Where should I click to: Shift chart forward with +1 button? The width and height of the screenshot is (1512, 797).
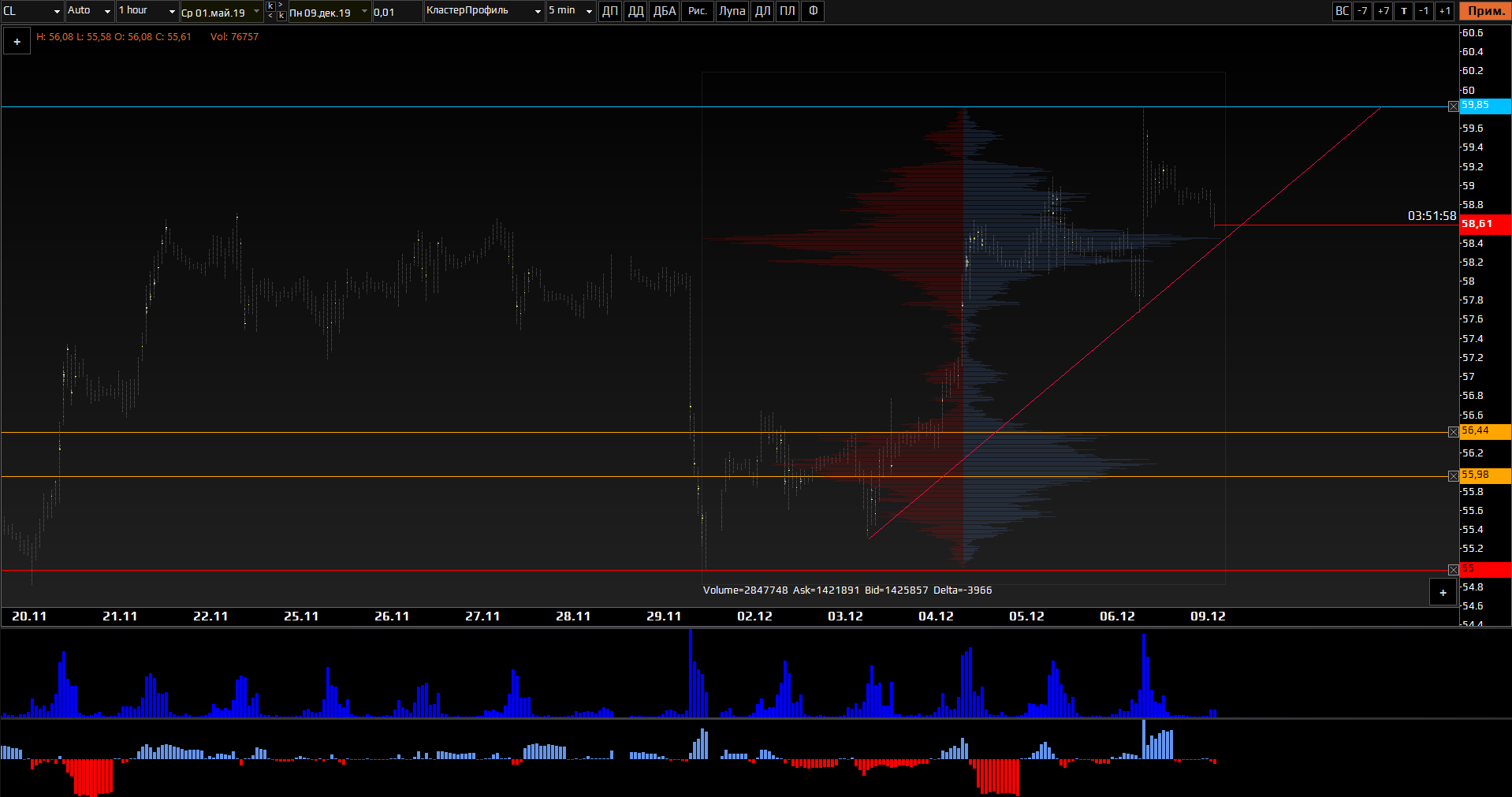[x=1444, y=11]
